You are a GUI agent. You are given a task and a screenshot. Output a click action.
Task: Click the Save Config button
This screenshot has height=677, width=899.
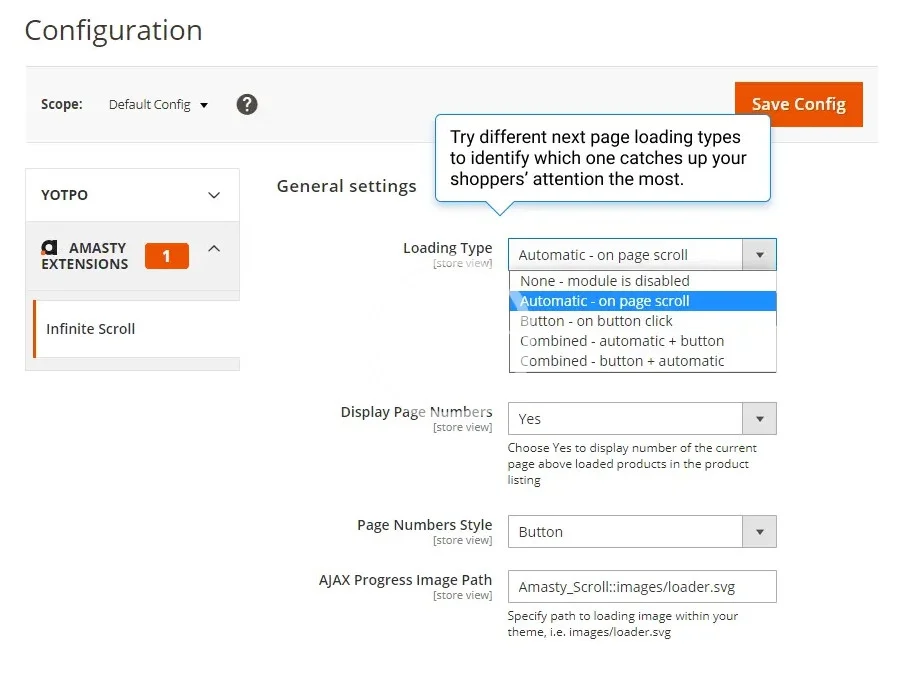click(798, 104)
